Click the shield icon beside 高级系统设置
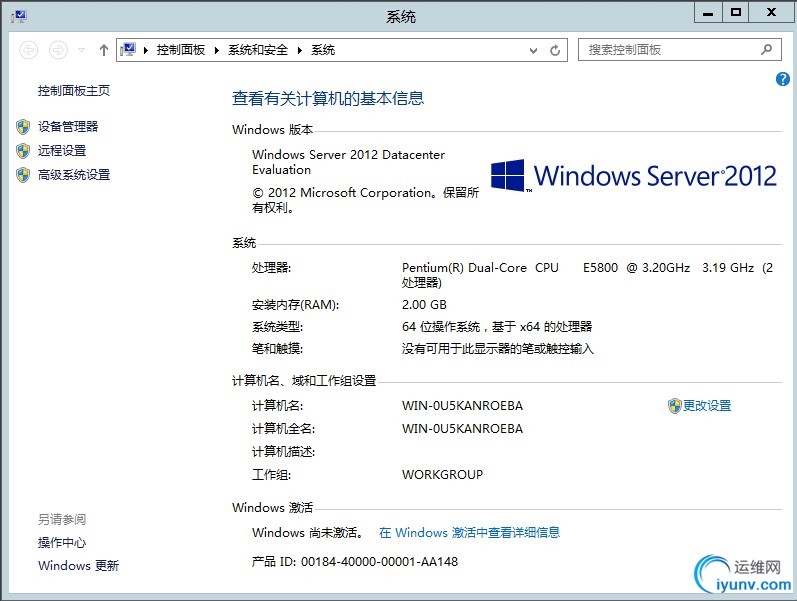The image size is (797, 601). (x=23, y=175)
